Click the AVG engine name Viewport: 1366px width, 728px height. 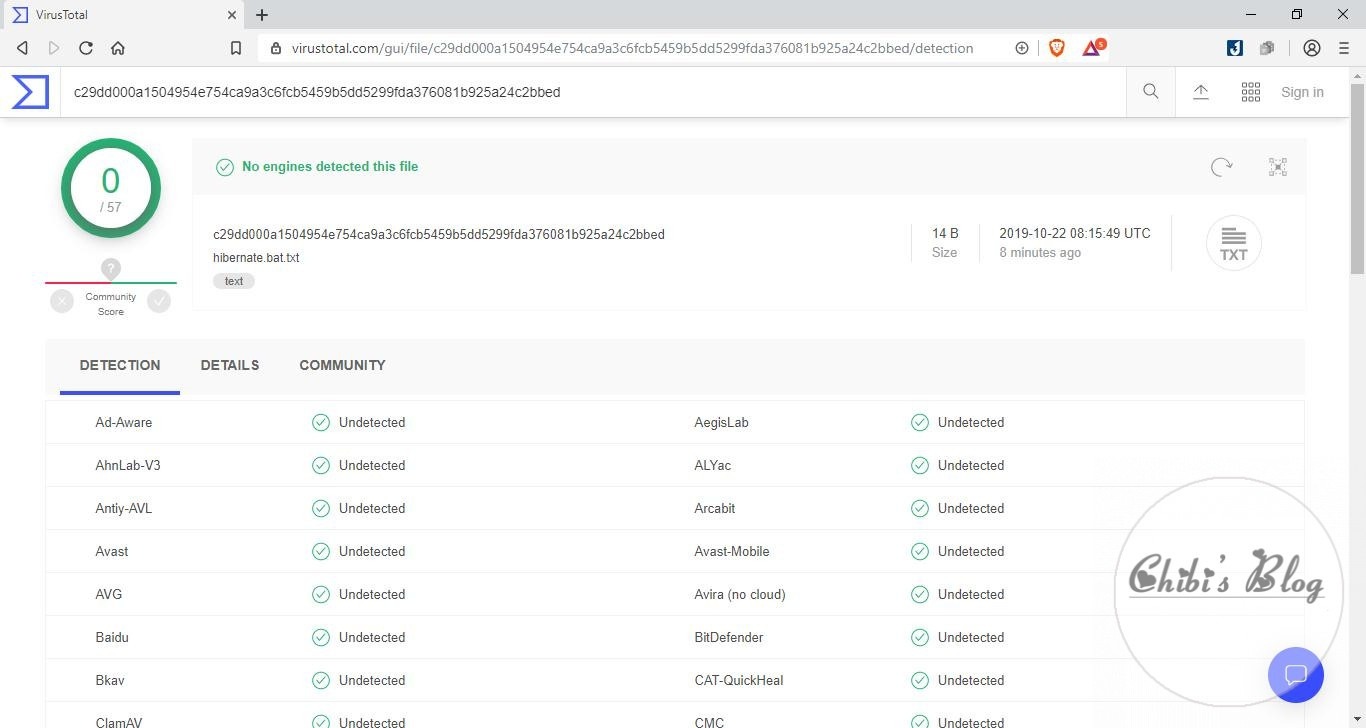click(x=109, y=594)
